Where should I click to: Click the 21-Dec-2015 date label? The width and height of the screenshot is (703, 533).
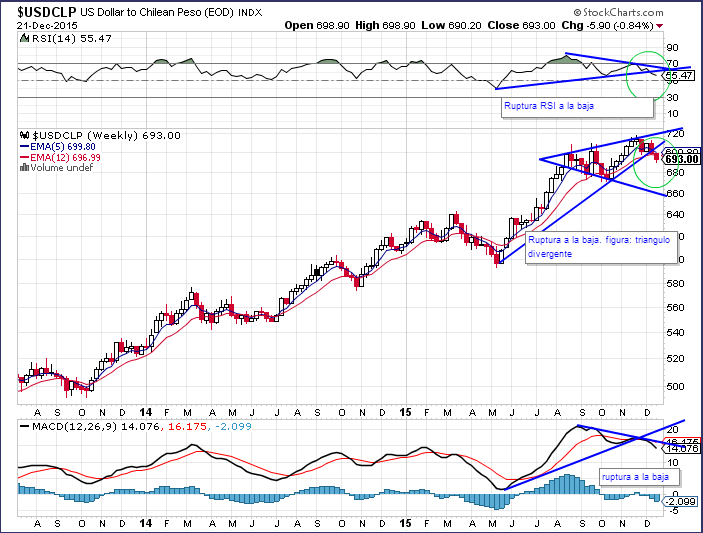pos(47,26)
